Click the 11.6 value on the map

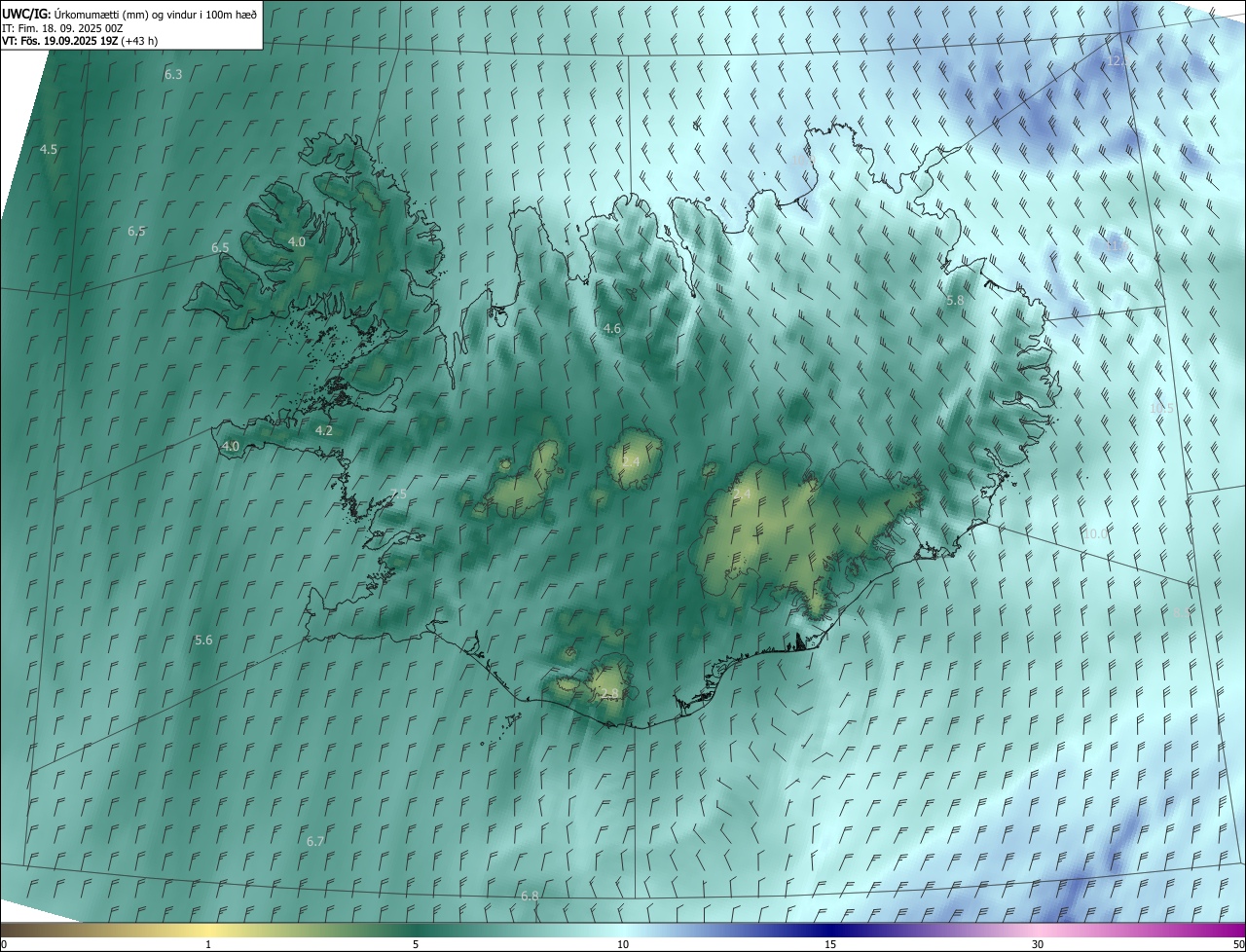(1116, 245)
